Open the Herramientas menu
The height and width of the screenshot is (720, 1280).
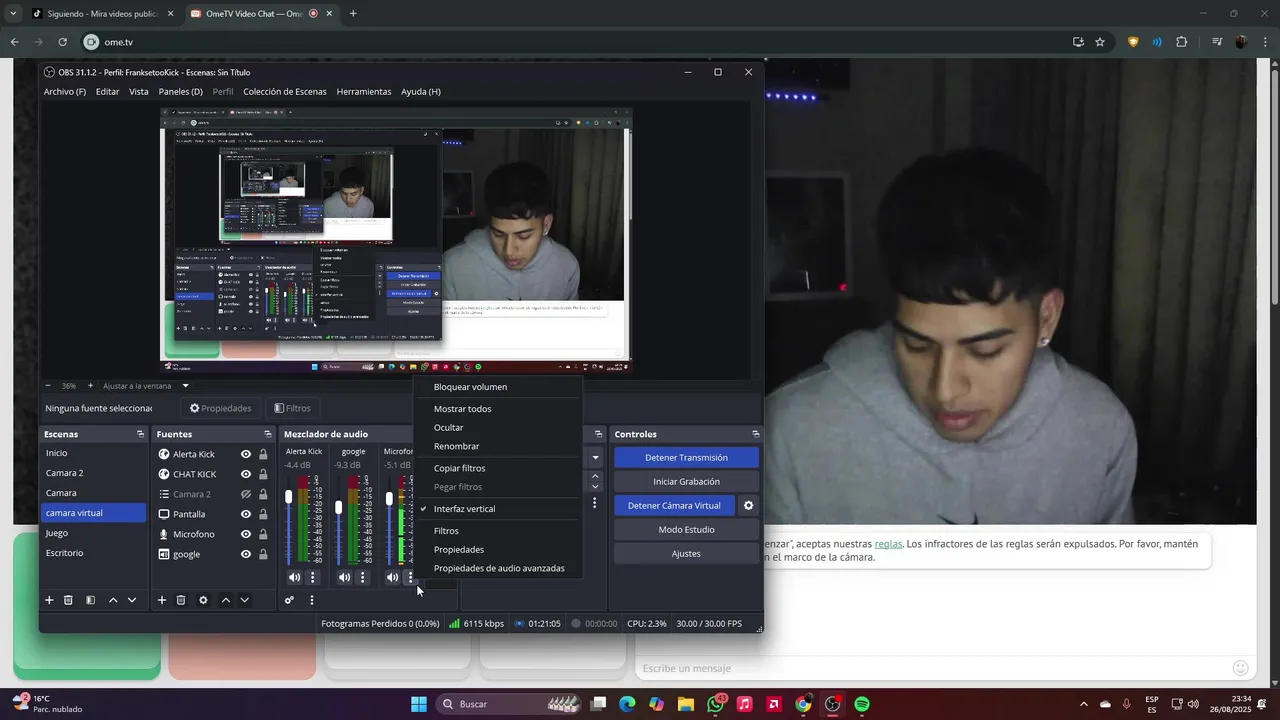364,91
